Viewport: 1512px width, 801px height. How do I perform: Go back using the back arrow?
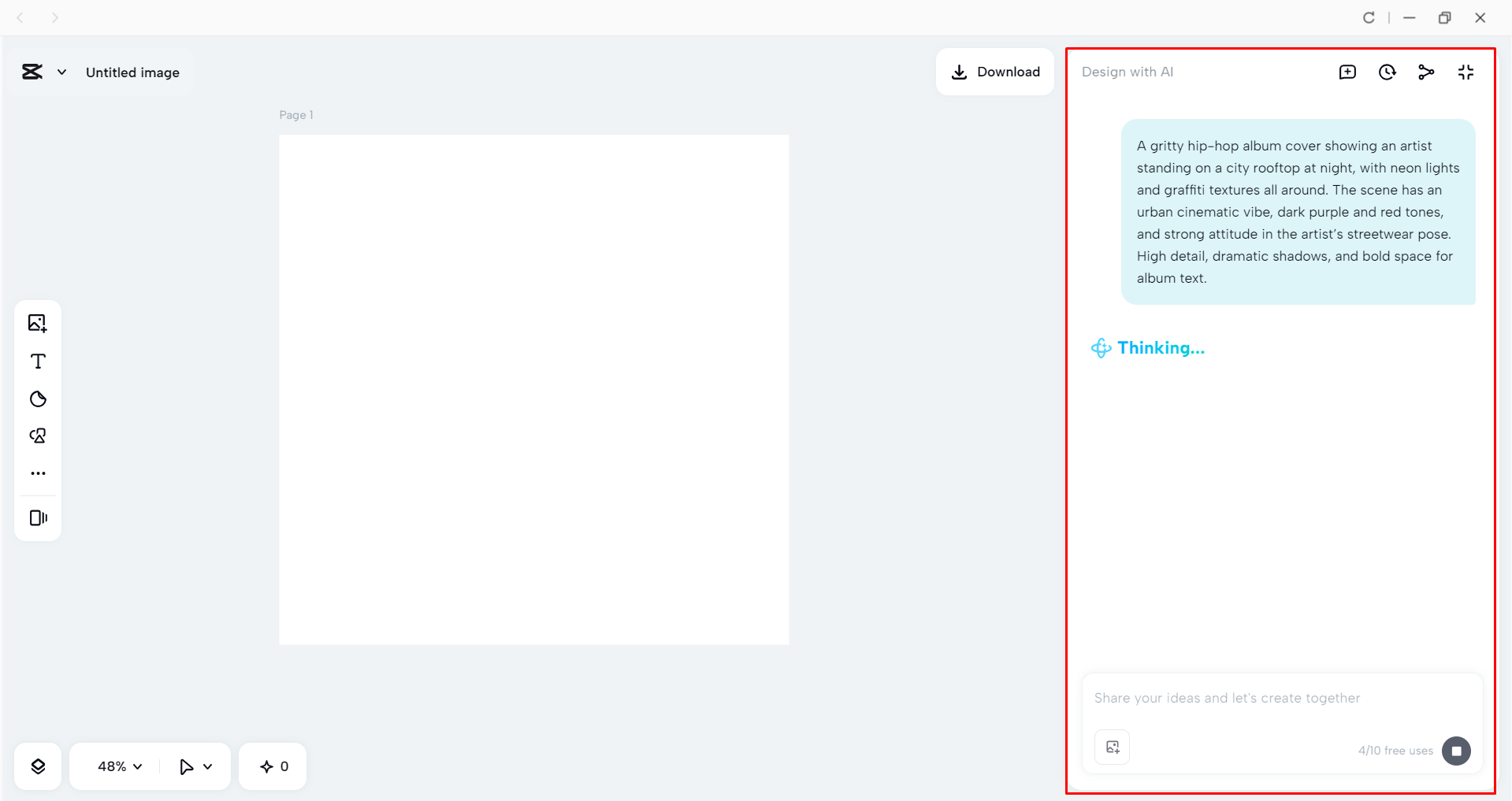[x=20, y=17]
